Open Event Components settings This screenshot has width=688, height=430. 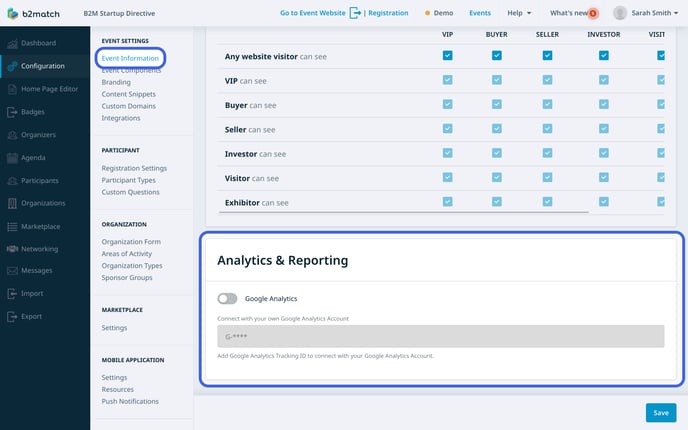point(131,70)
